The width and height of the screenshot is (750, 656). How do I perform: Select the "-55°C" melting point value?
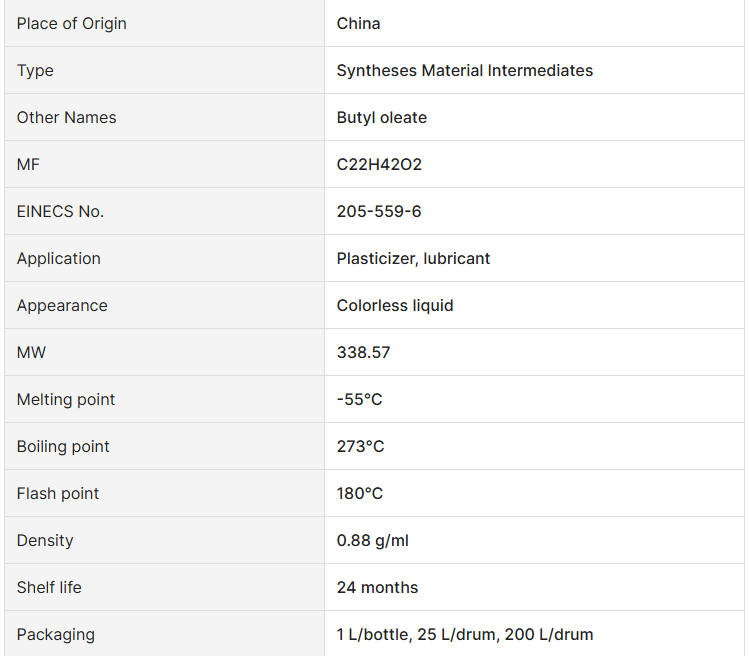click(359, 399)
